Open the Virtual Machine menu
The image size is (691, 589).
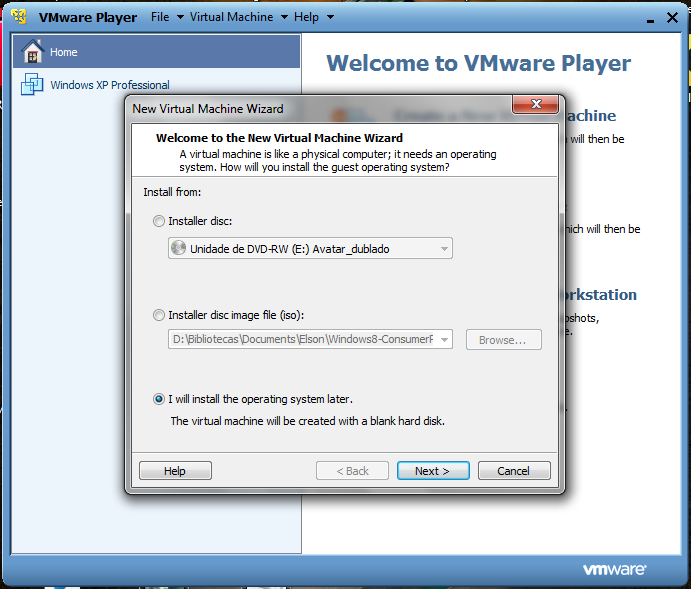[231, 17]
